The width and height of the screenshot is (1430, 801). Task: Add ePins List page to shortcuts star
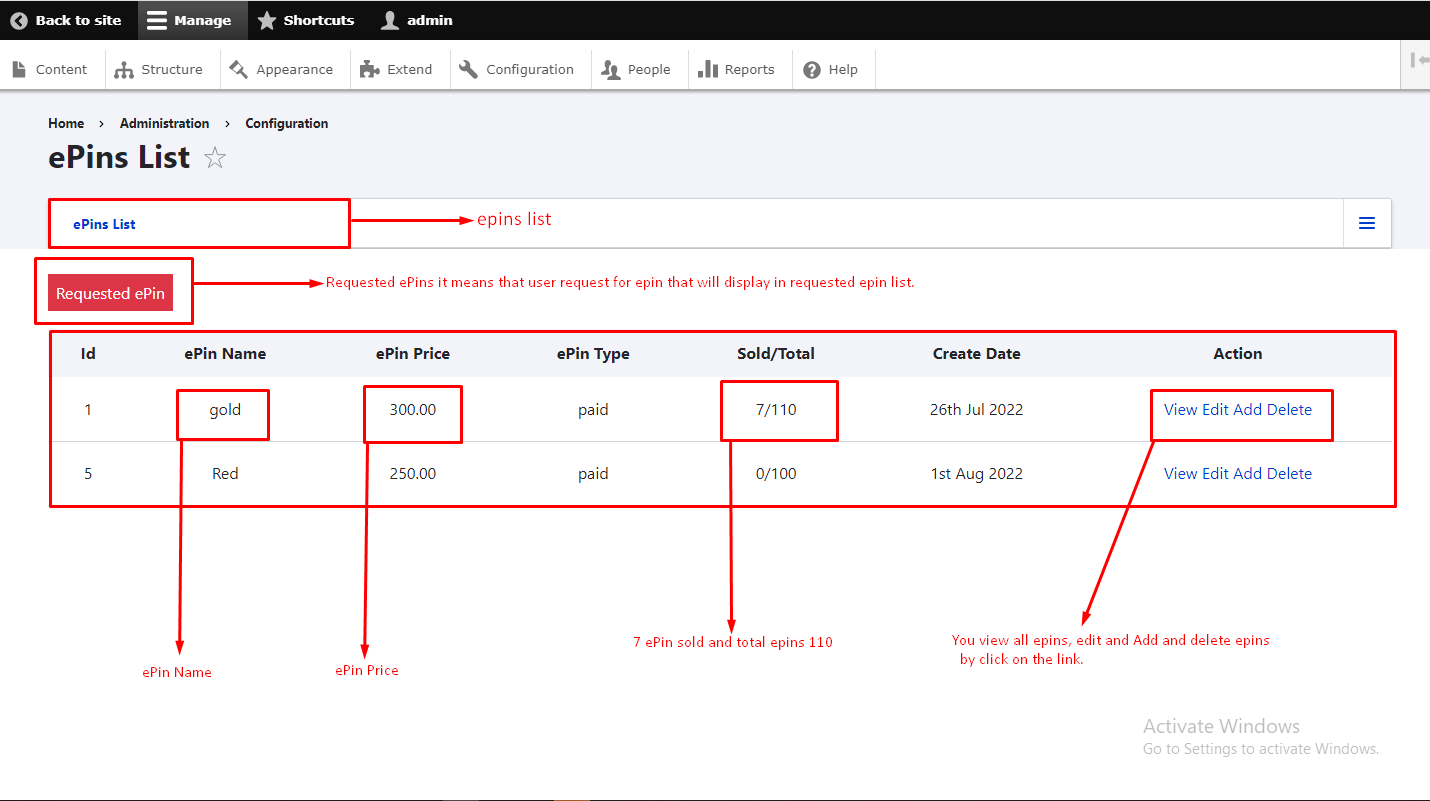(215, 158)
